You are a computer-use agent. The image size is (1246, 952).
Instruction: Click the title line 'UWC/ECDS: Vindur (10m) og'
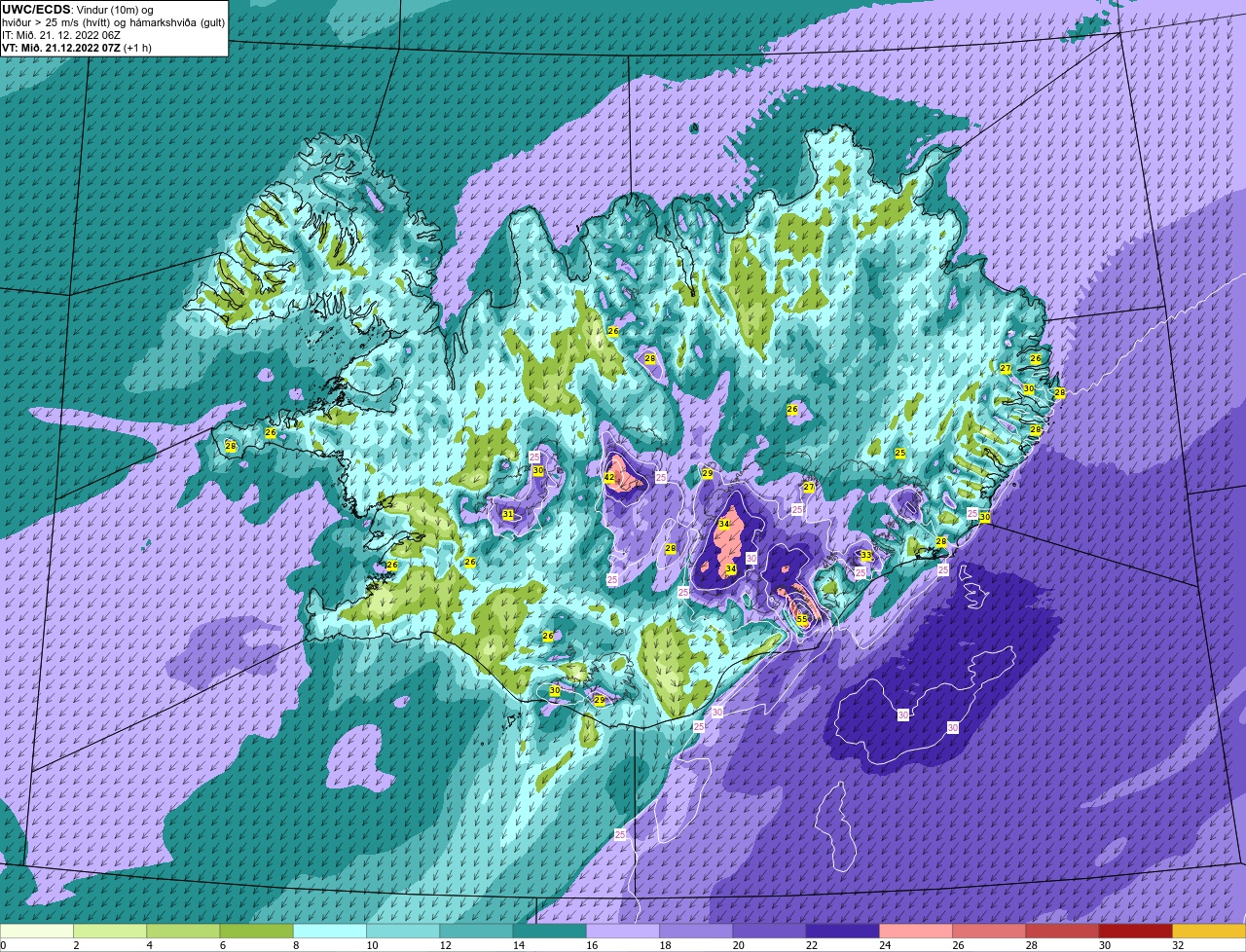[78, 10]
